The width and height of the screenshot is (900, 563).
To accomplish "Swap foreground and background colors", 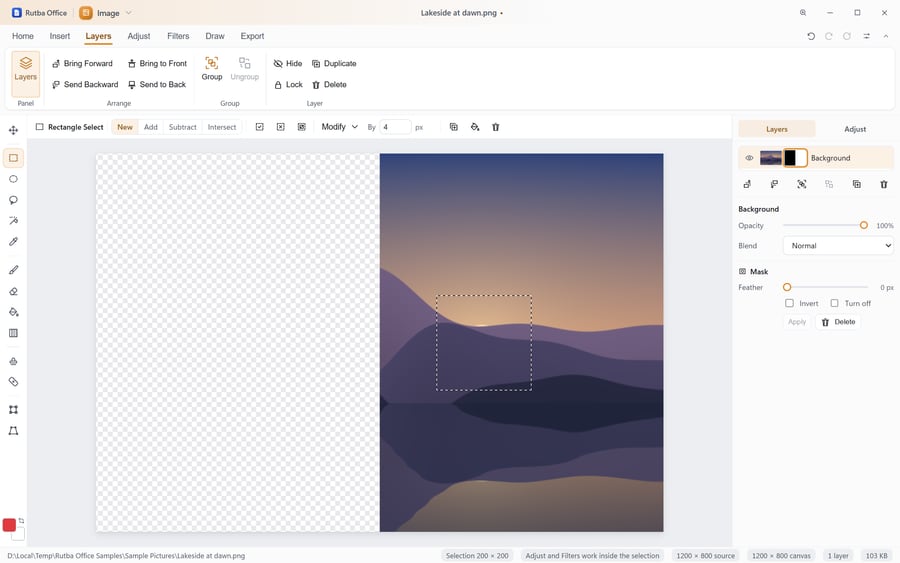I will point(21,521).
